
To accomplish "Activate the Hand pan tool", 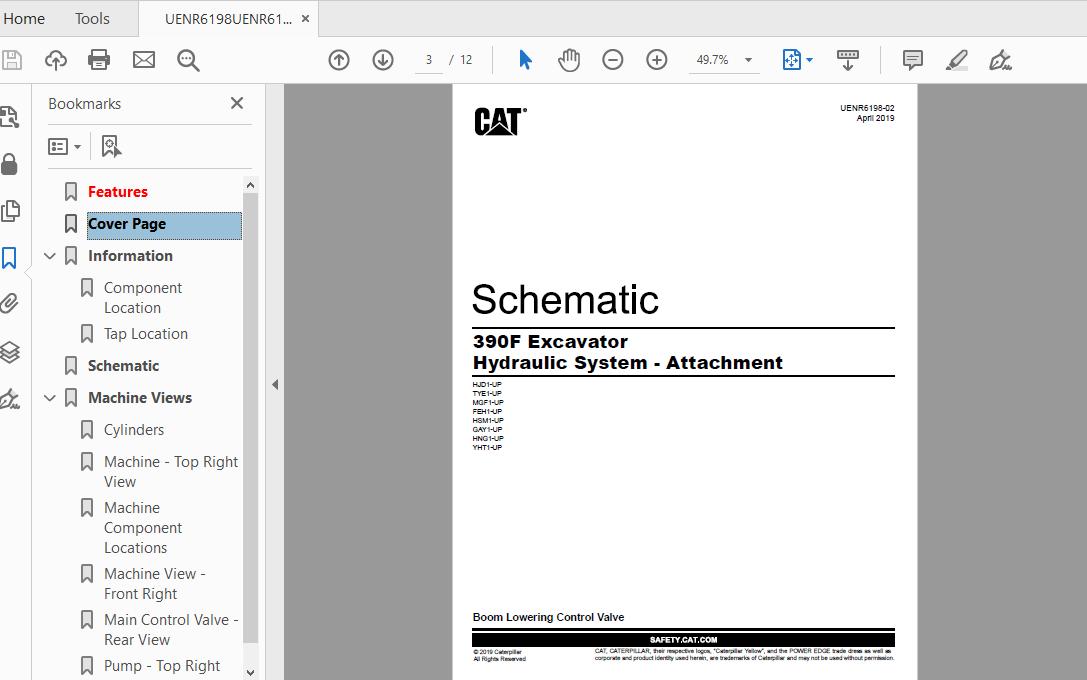I will tap(568, 60).
